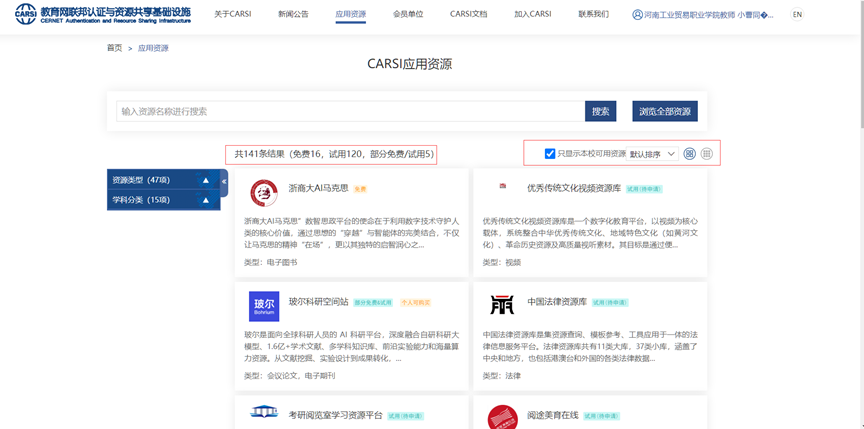Collapse the left filter sidebar arrow
Viewport: 864px width, 429px height.
pos(224,182)
